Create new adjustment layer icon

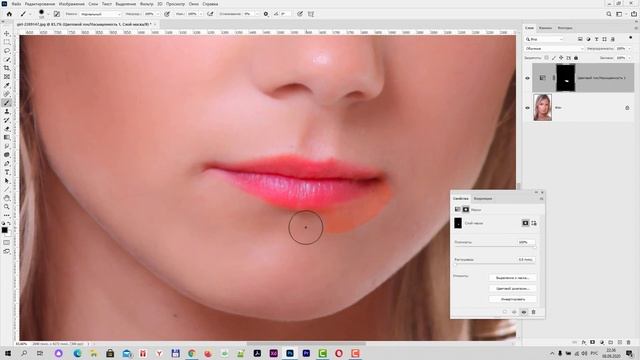[x=602, y=342]
